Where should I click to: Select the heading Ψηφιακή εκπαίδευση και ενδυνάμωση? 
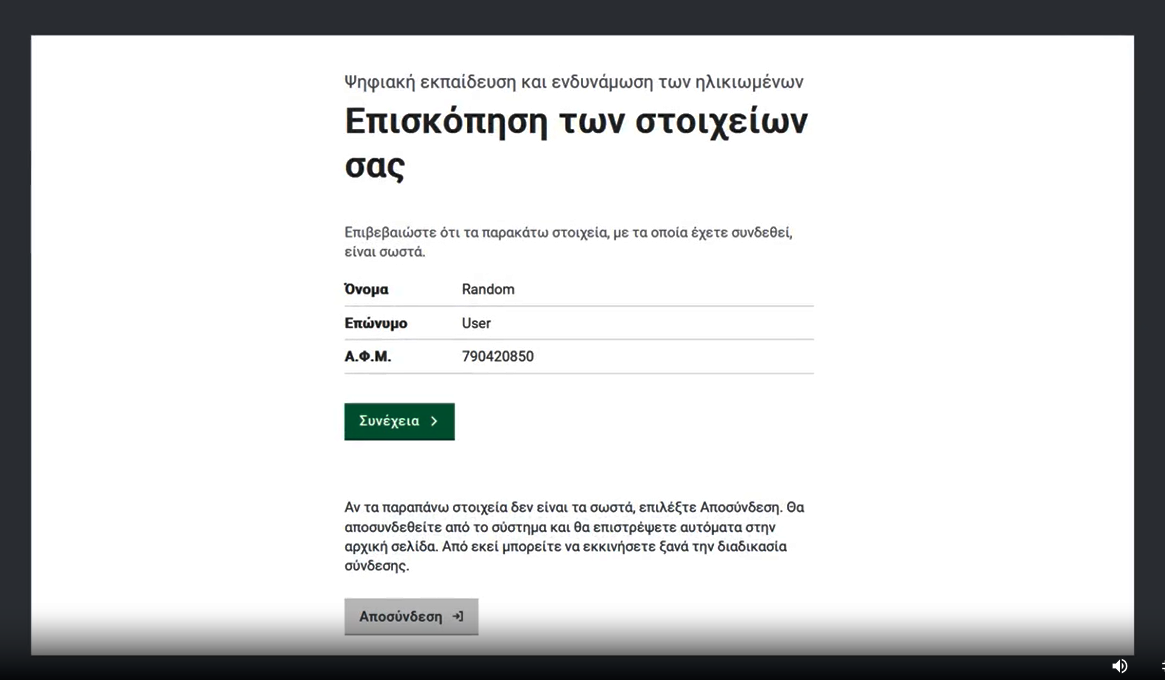click(x=572, y=81)
